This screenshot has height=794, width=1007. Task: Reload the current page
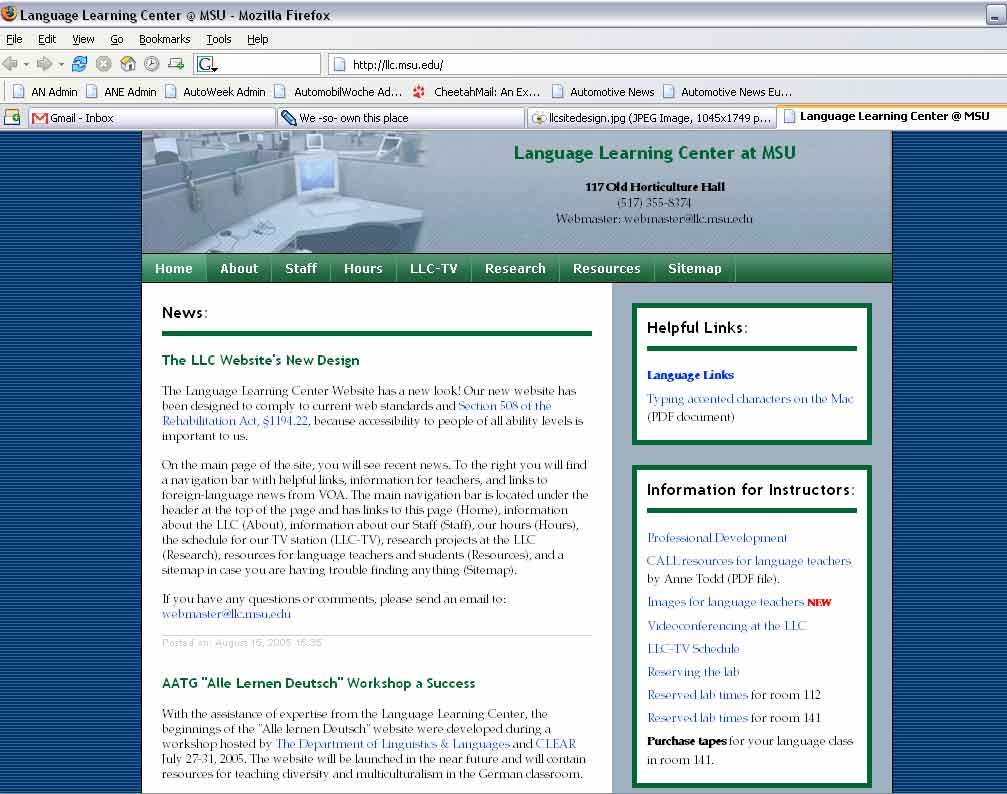[80, 64]
